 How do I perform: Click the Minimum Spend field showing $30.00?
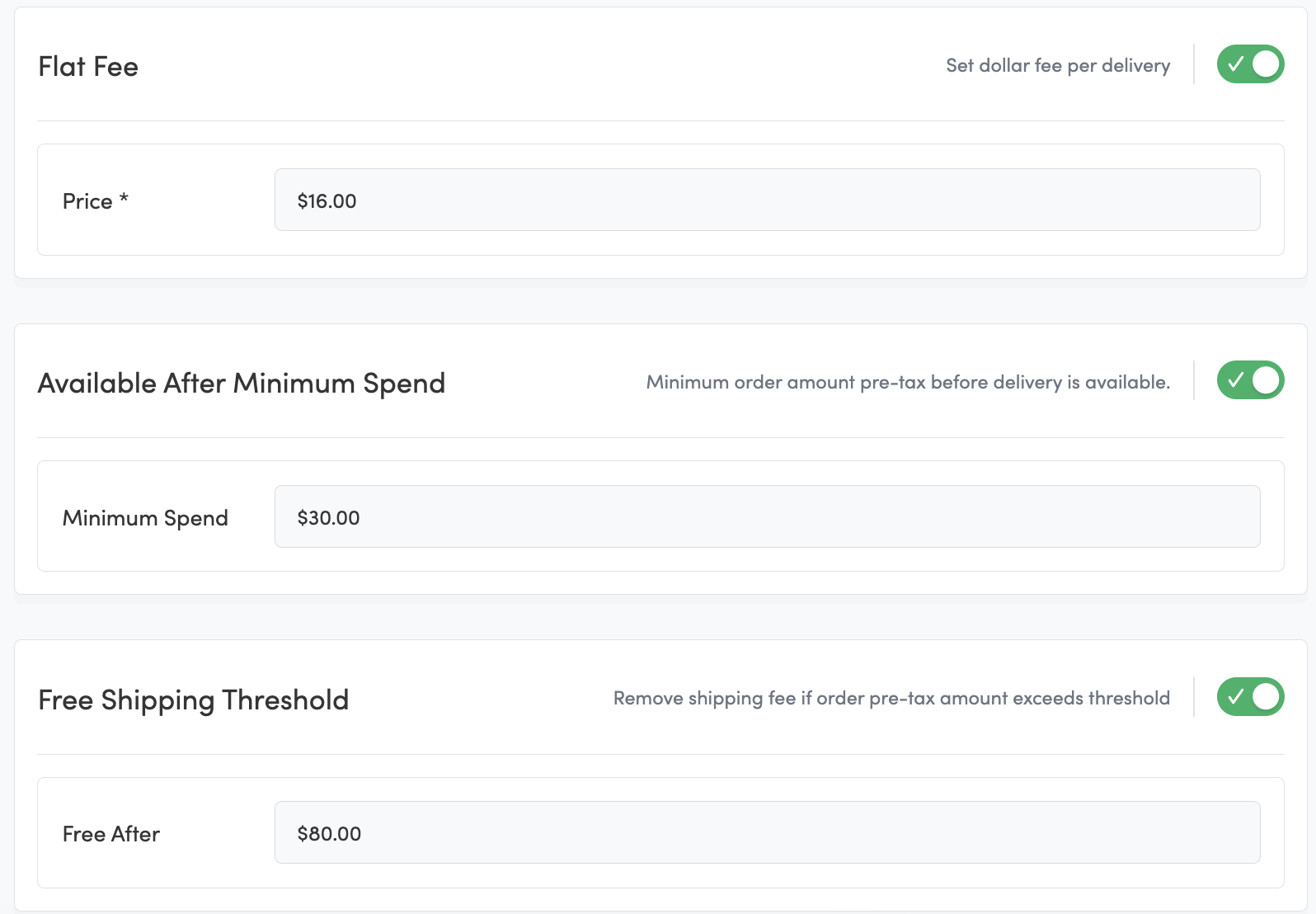(767, 517)
